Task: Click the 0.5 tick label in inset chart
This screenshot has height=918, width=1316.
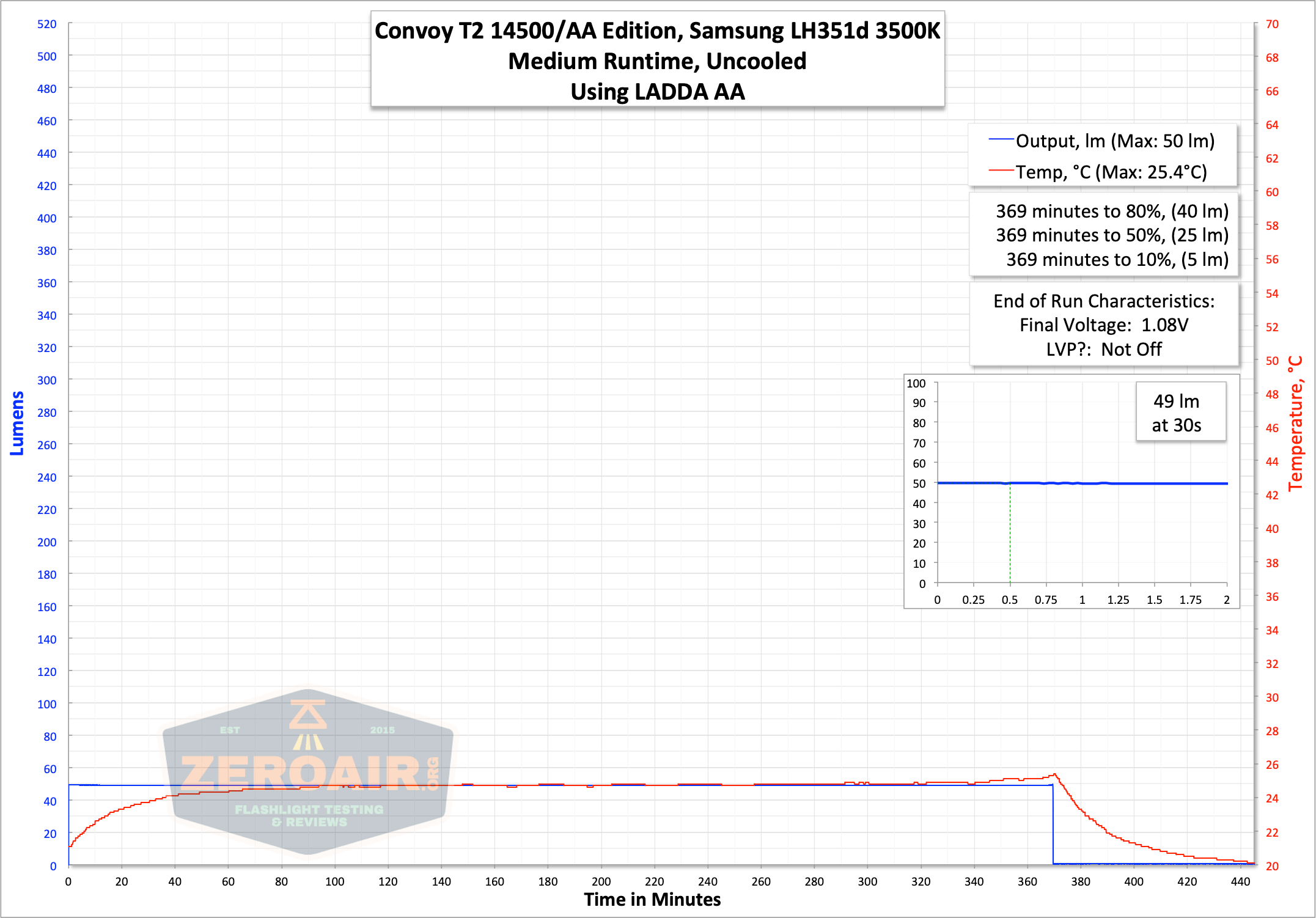Action: (x=1010, y=600)
